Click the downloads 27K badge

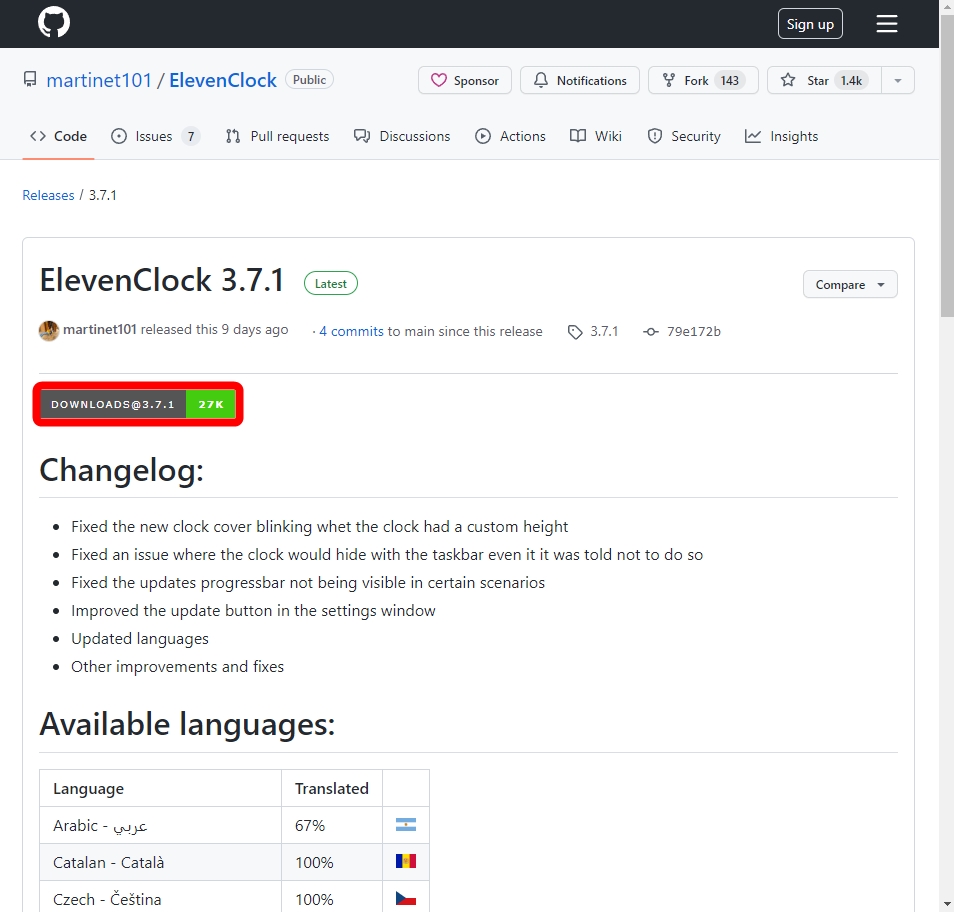[210, 404]
